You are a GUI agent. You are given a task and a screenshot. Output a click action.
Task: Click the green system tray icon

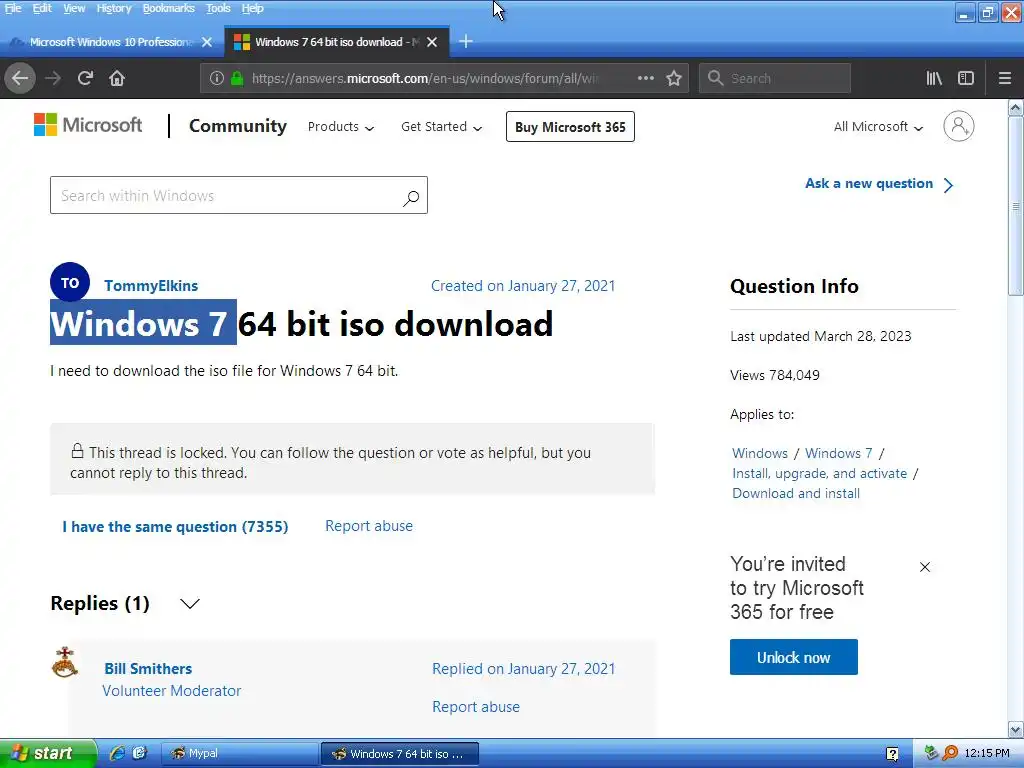(x=931, y=753)
